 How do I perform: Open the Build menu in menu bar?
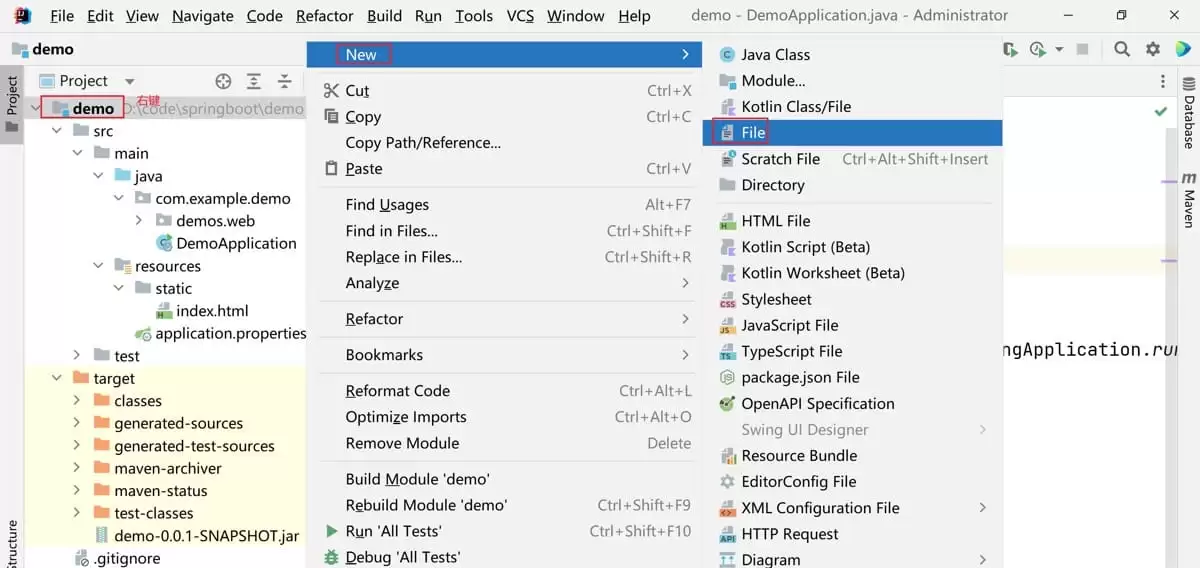[385, 16]
